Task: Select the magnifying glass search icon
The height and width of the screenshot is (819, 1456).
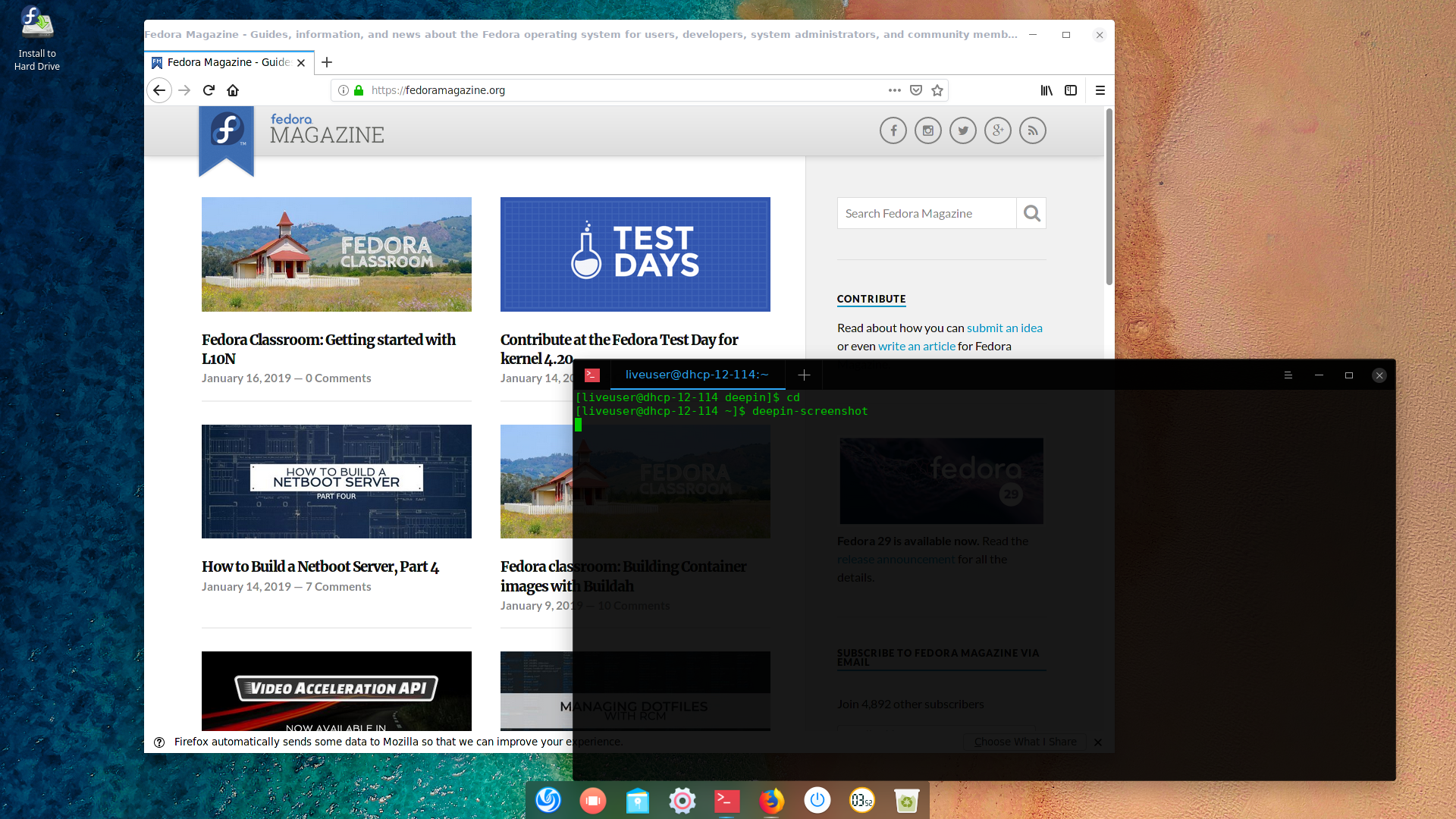Action: click(x=1031, y=213)
